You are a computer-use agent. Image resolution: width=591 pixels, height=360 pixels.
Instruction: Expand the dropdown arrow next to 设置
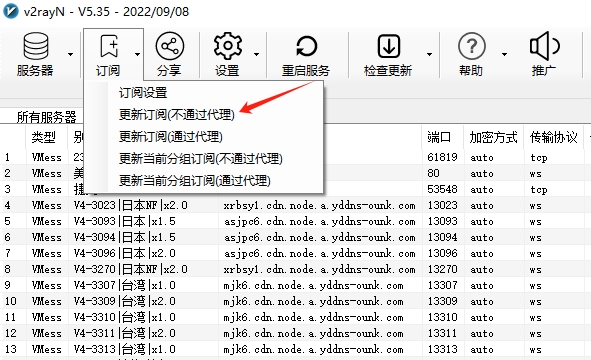click(256, 55)
